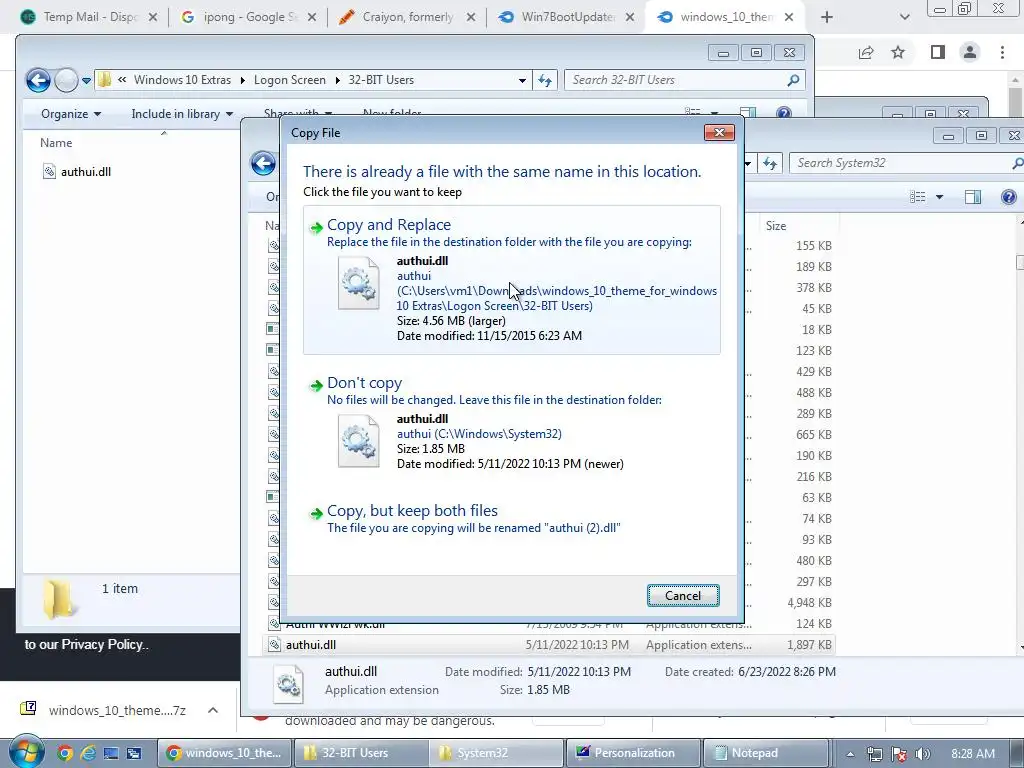Refresh the System32 window
The image size is (1024, 768).
[x=770, y=163]
